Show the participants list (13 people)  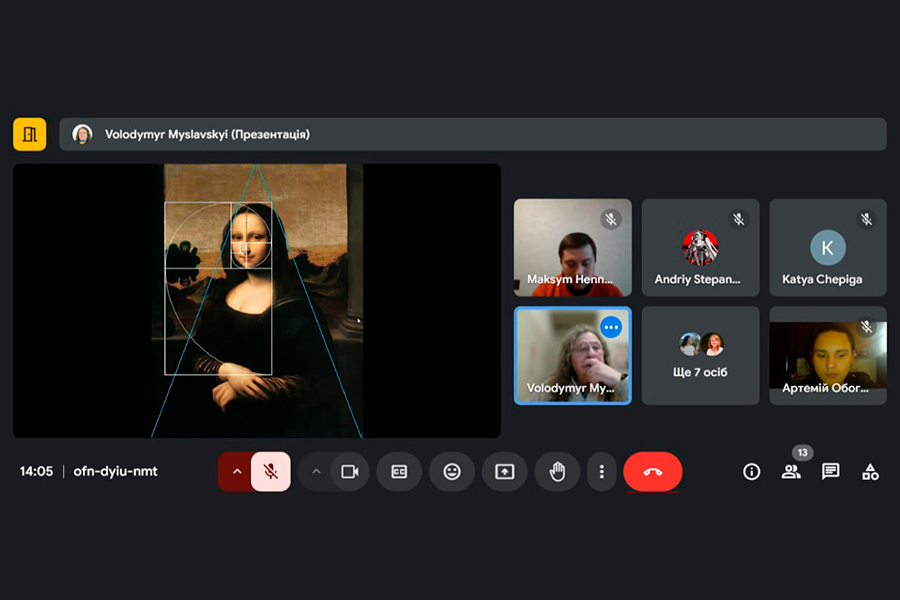click(791, 471)
